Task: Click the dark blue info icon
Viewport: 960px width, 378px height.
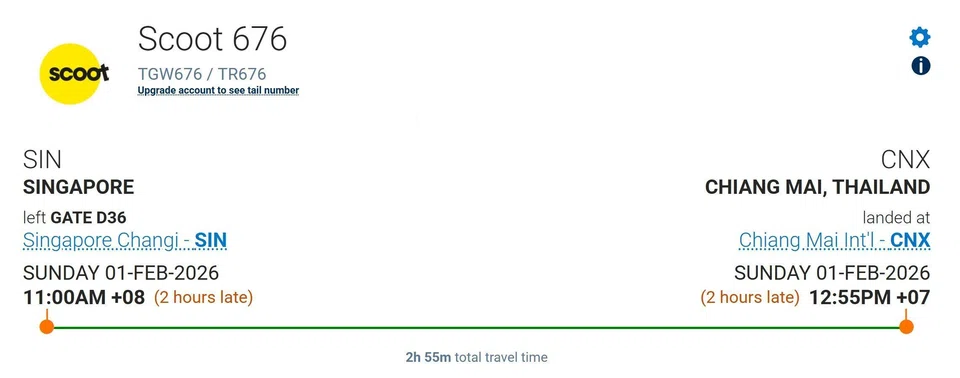Action: click(920, 66)
